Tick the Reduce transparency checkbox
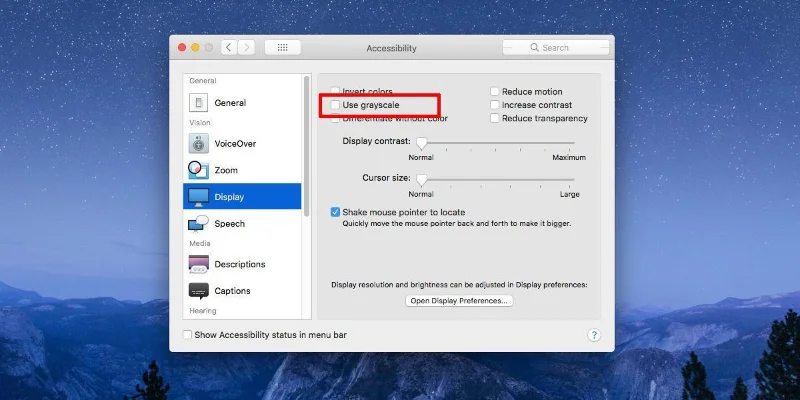Screen dimensions: 800x400 pyautogui.click(x=494, y=118)
